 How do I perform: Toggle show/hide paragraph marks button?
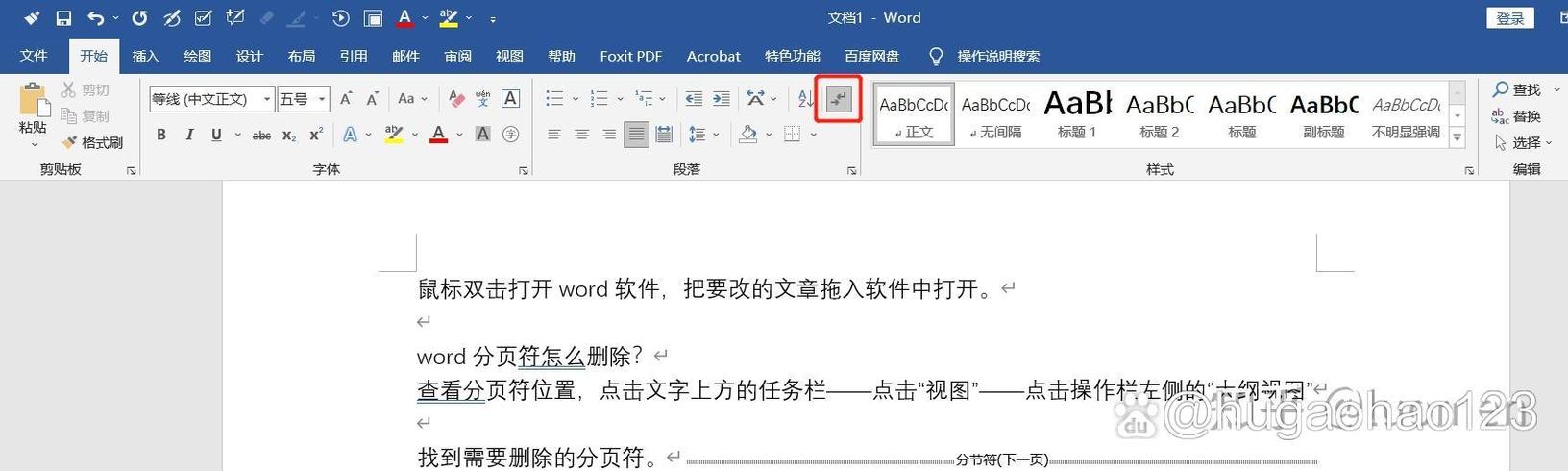(839, 98)
